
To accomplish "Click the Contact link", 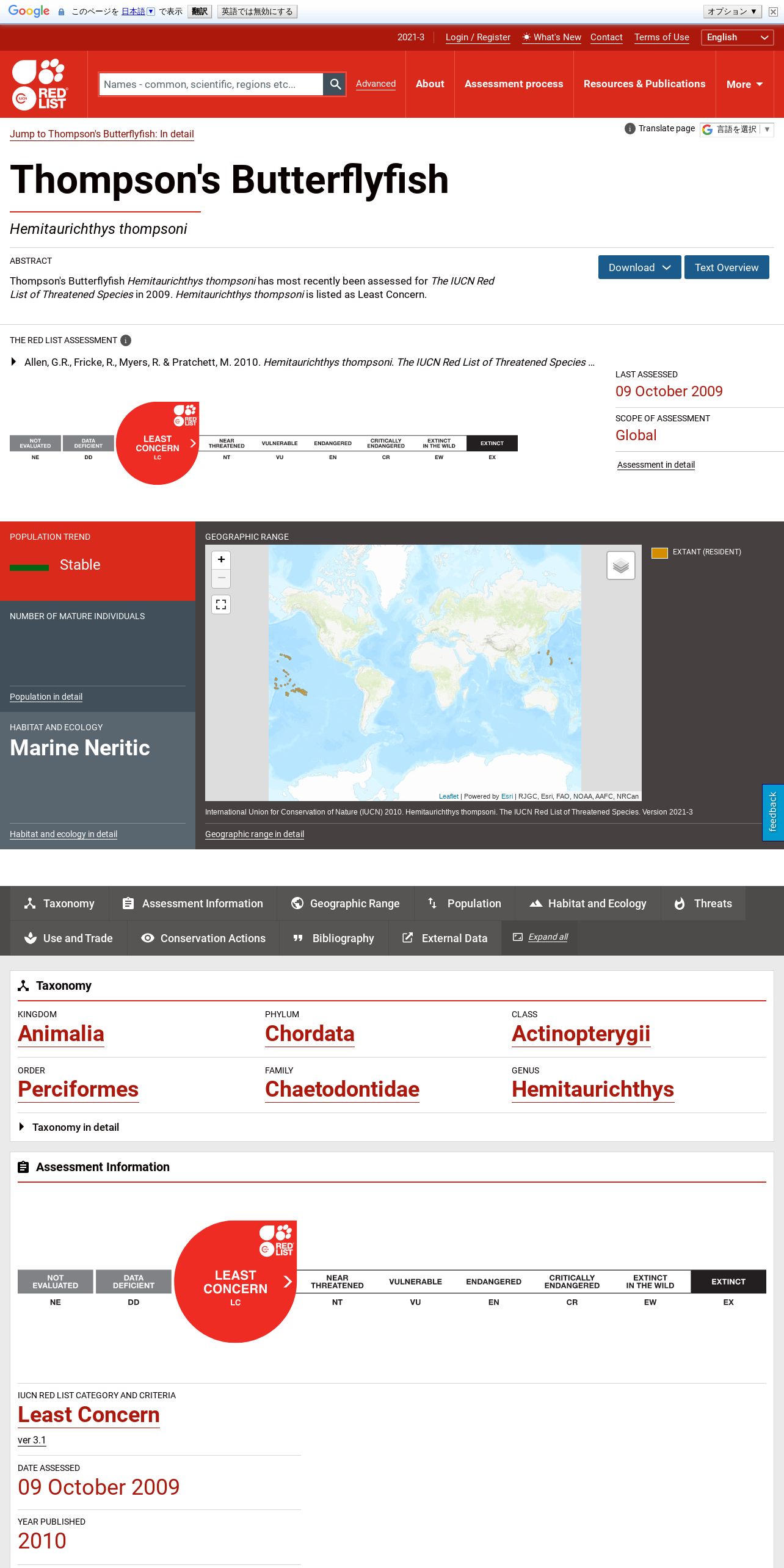I will [x=606, y=37].
